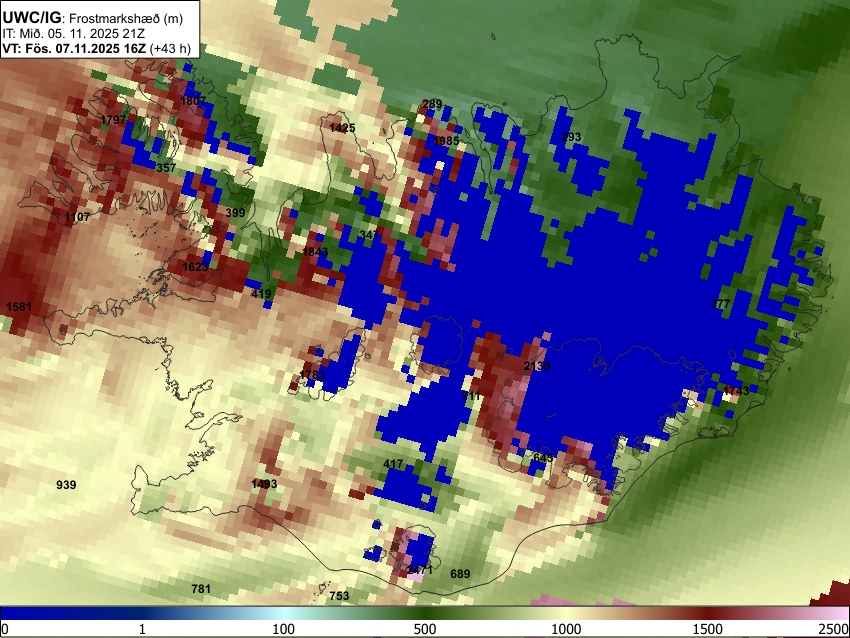Viewport: 850px width, 638px height.
Task: Click the 753 map value label
Action: point(339,596)
